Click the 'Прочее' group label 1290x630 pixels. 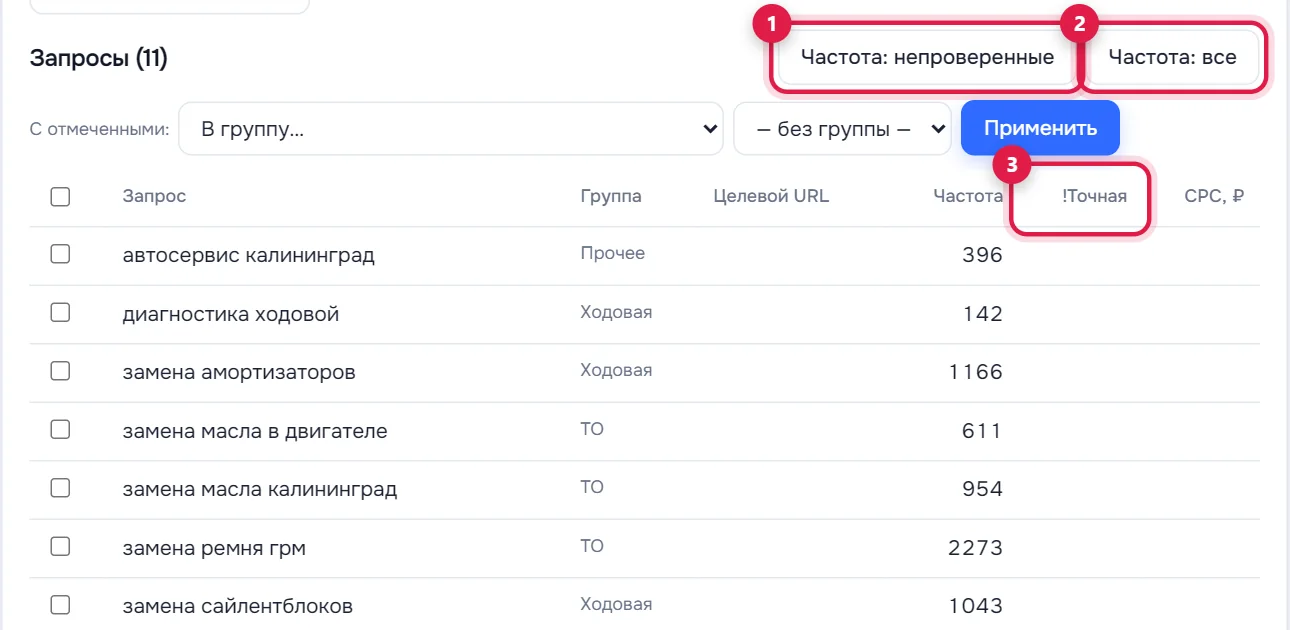tap(613, 253)
